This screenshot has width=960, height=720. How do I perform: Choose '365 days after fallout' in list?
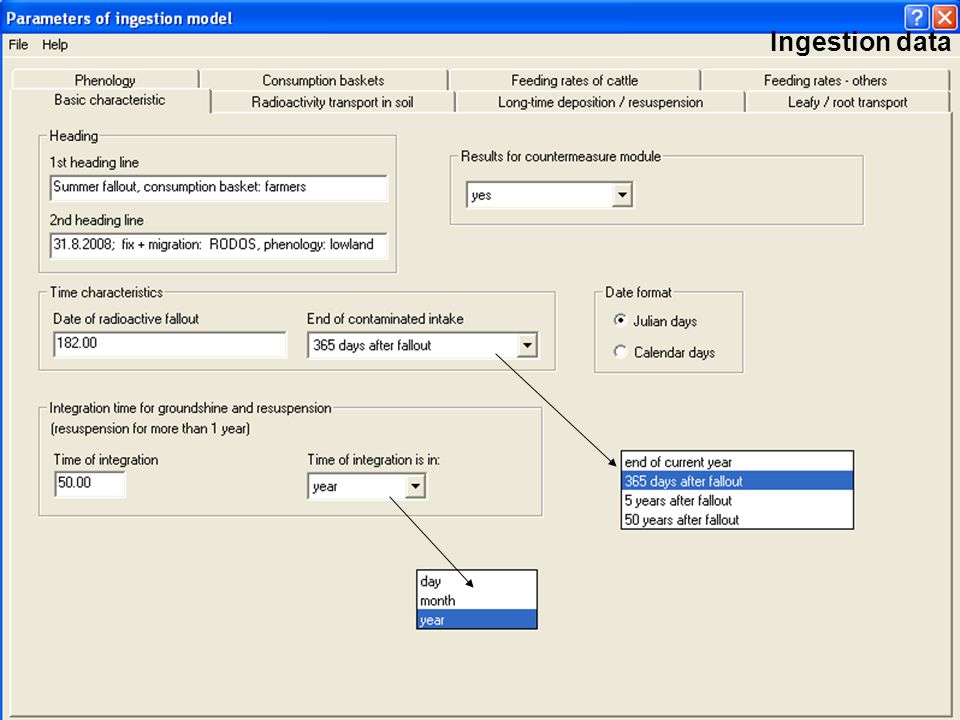coord(737,481)
